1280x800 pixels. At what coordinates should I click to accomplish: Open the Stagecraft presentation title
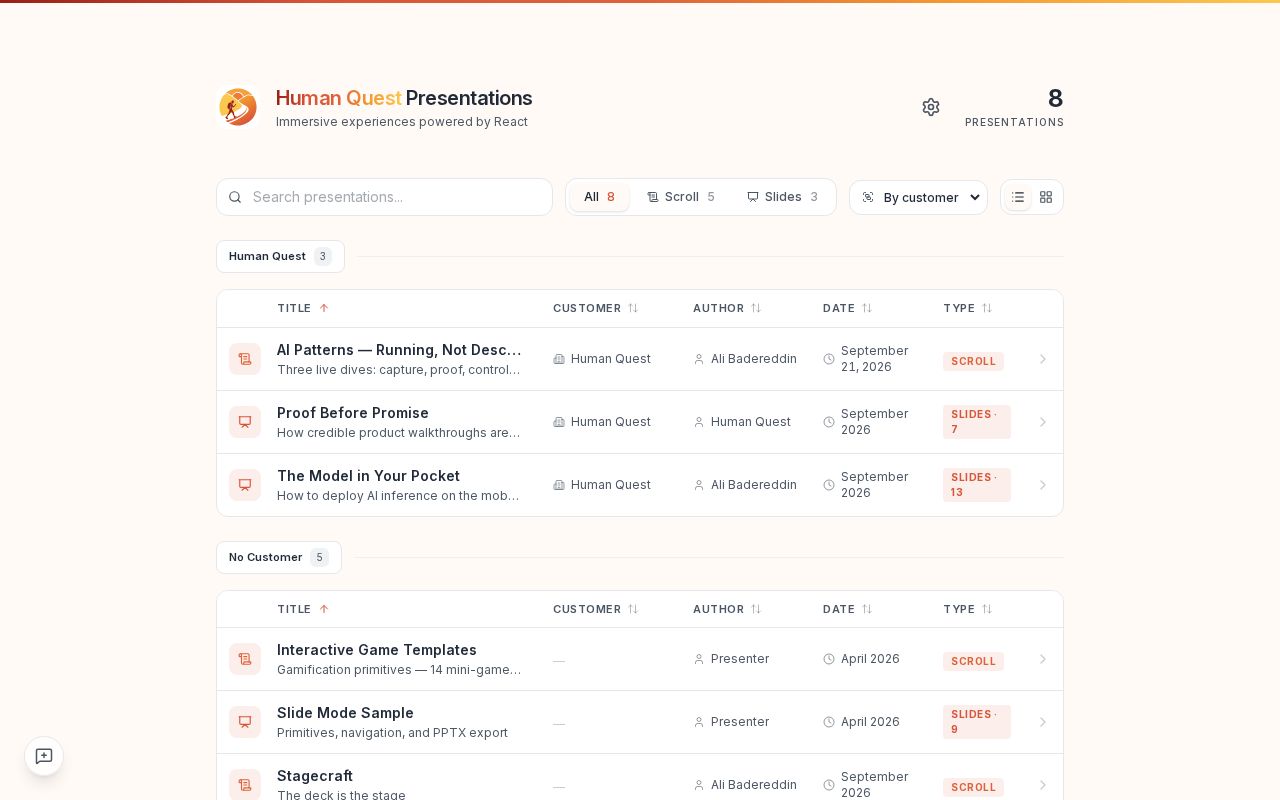pos(315,776)
